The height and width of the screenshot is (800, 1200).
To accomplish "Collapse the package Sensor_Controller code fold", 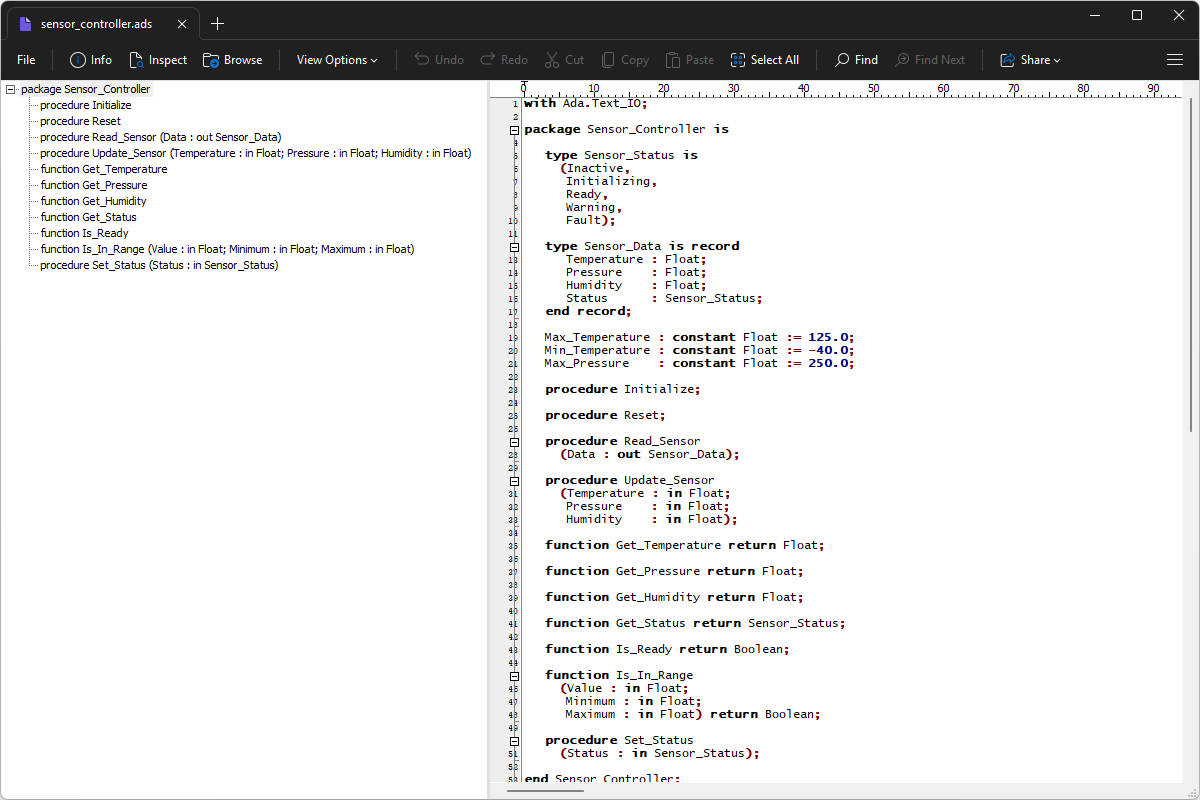I will (514, 130).
